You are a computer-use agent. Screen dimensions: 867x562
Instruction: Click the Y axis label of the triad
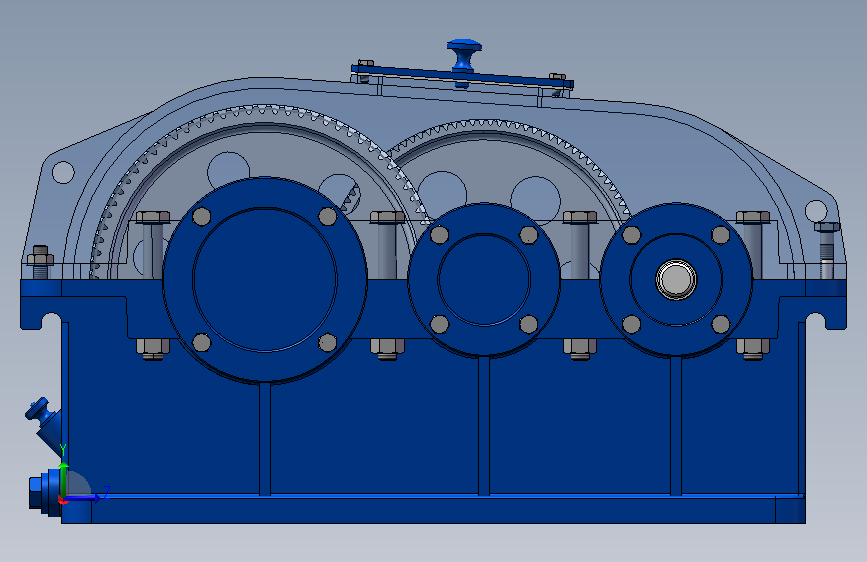click(63, 450)
